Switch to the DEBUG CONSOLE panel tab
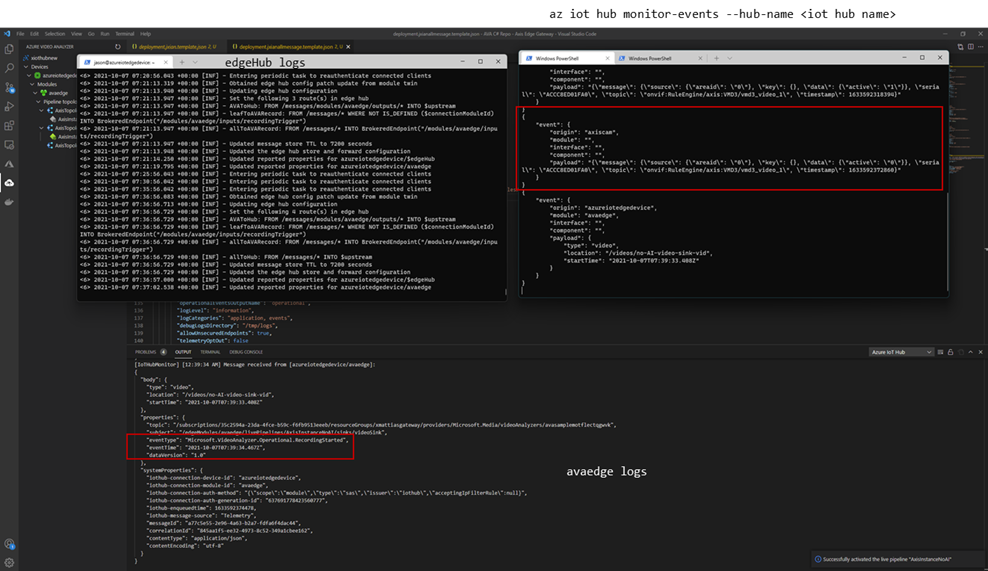Viewport: 988px width, 571px height. click(246, 352)
